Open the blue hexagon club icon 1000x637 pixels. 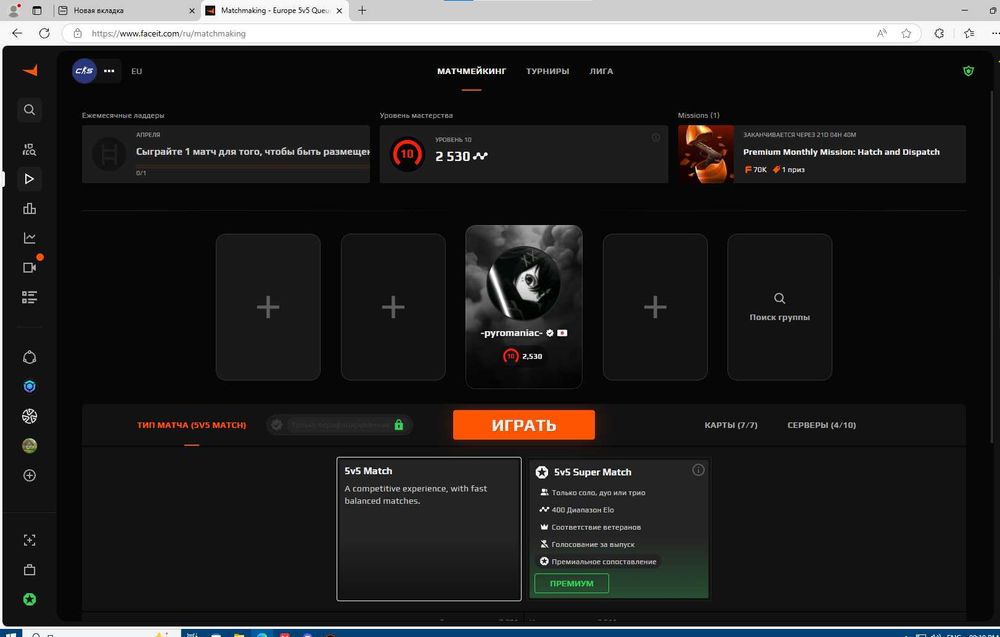point(29,387)
